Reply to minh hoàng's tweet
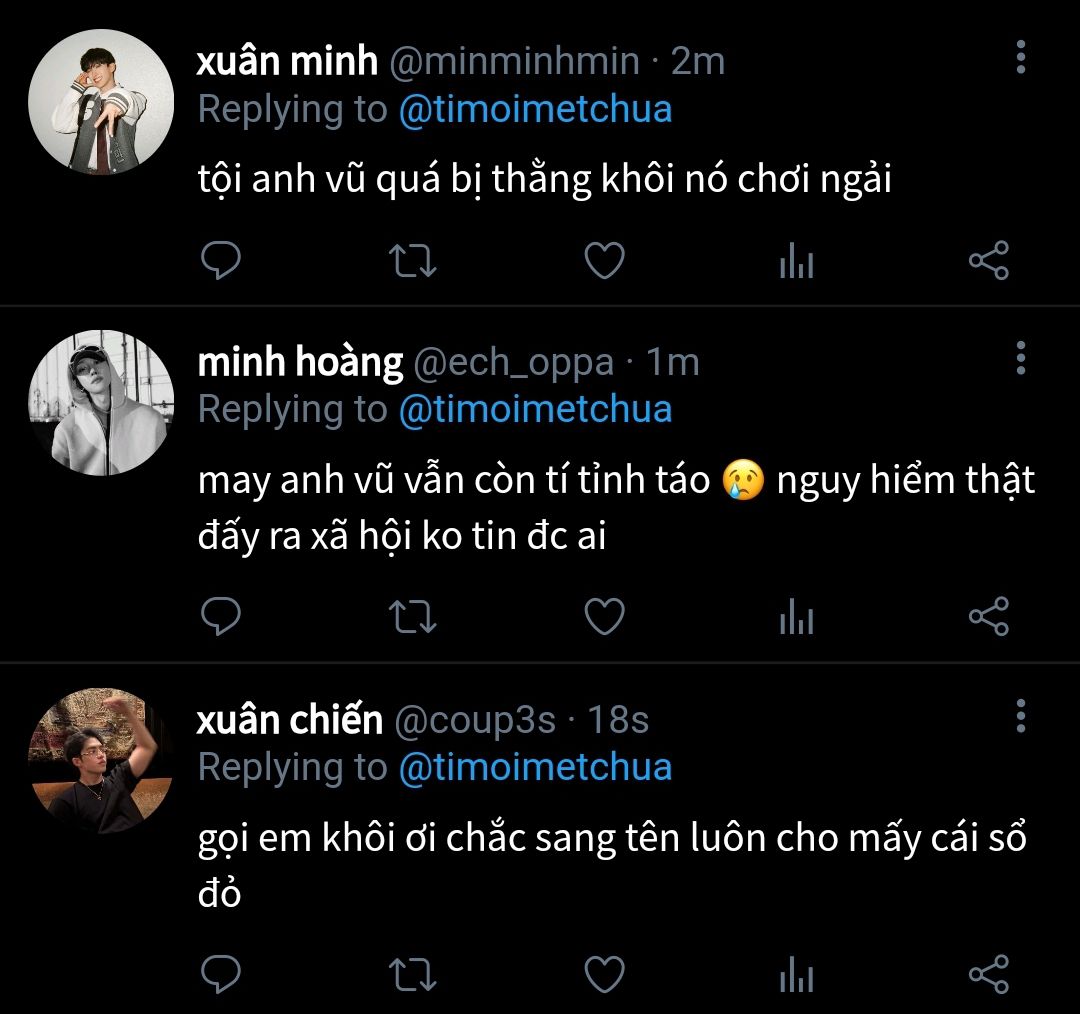The image size is (1080, 1014). coord(221,618)
